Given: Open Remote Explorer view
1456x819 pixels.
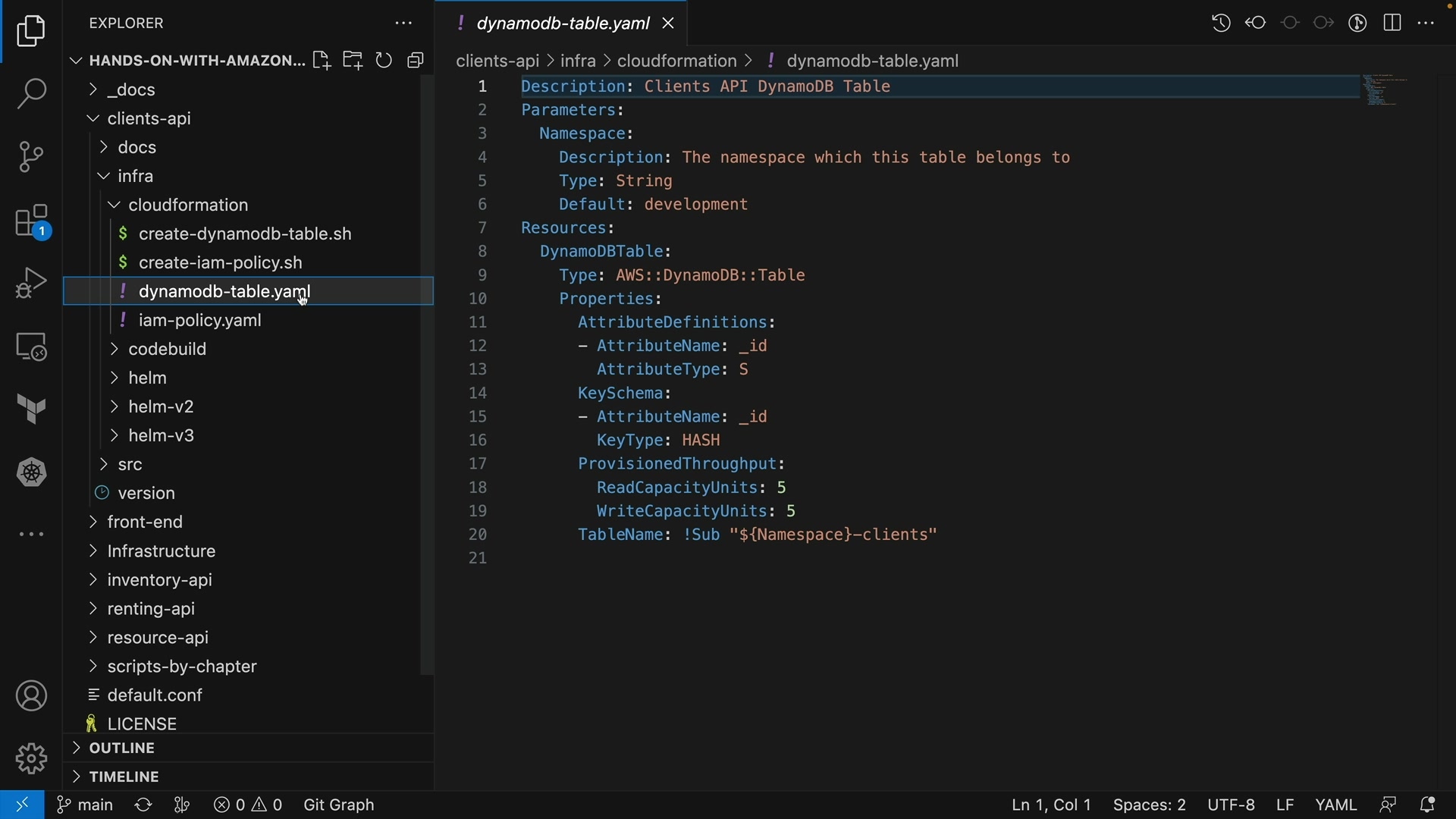Looking at the screenshot, I should pyautogui.click(x=31, y=347).
